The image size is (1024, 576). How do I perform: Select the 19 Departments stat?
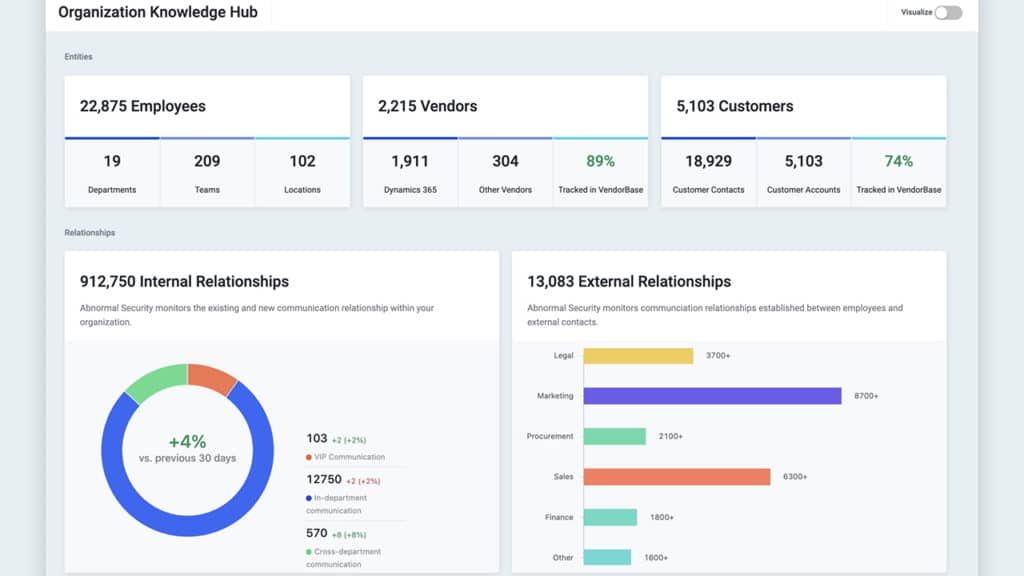pyautogui.click(x=112, y=173)
